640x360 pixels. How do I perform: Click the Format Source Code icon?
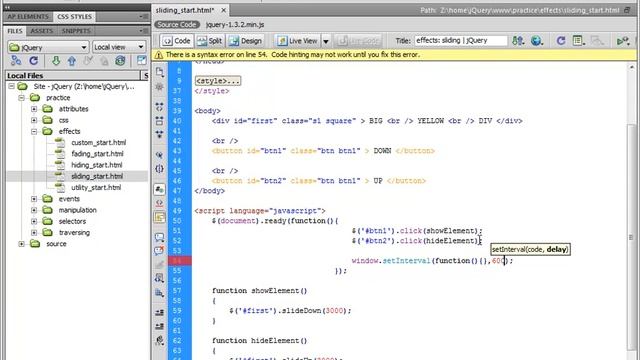(x=160, y=340)
